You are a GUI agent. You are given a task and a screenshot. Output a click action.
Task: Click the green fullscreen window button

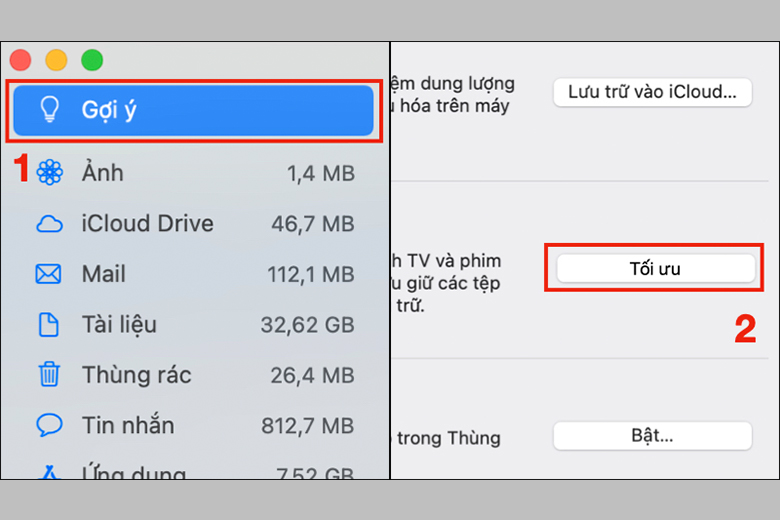point(92,60)
